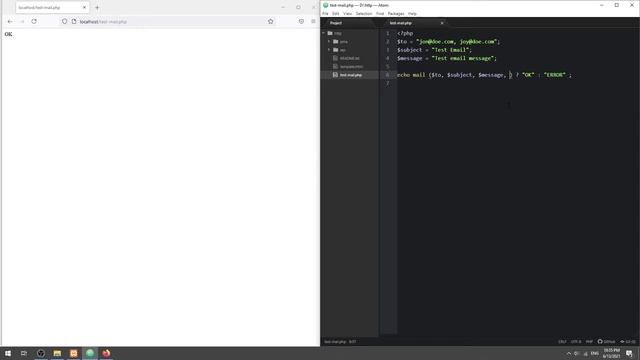Viewport: 640px width, 360px height.
Task: Open the Atom Packages menu
Action: pyautogui.click(x=396, y=13)
